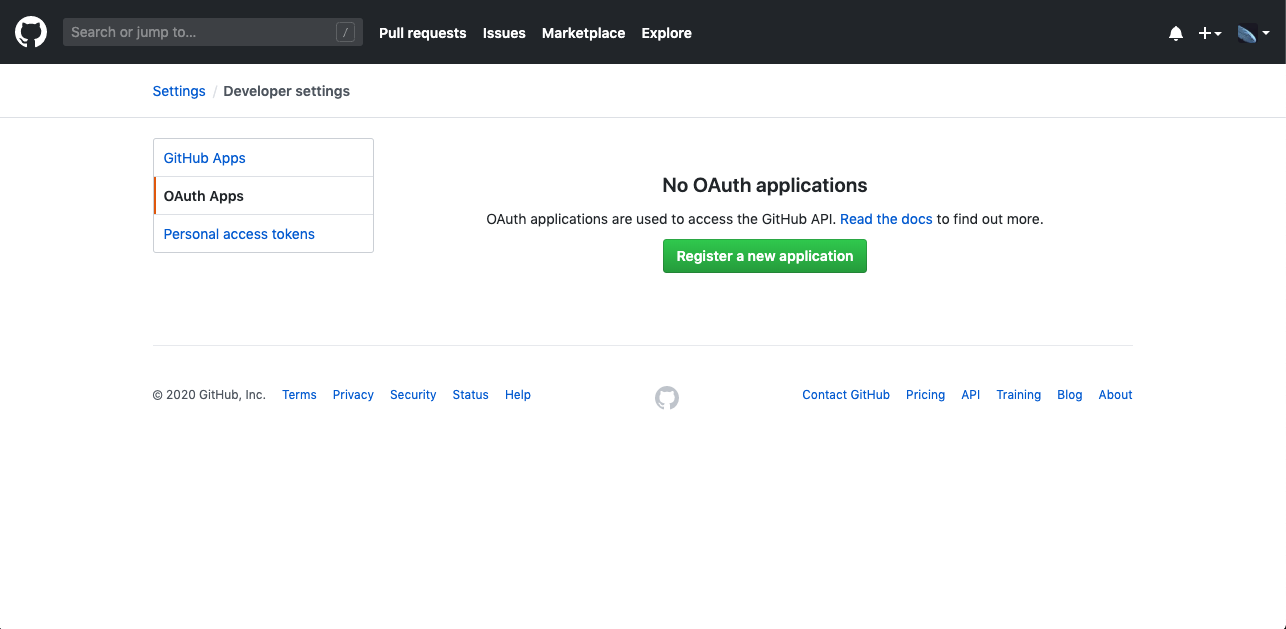Click the Developer settings breadcrumb text
This screenshot has width=1286, height=629.
(x=287, y=91)
